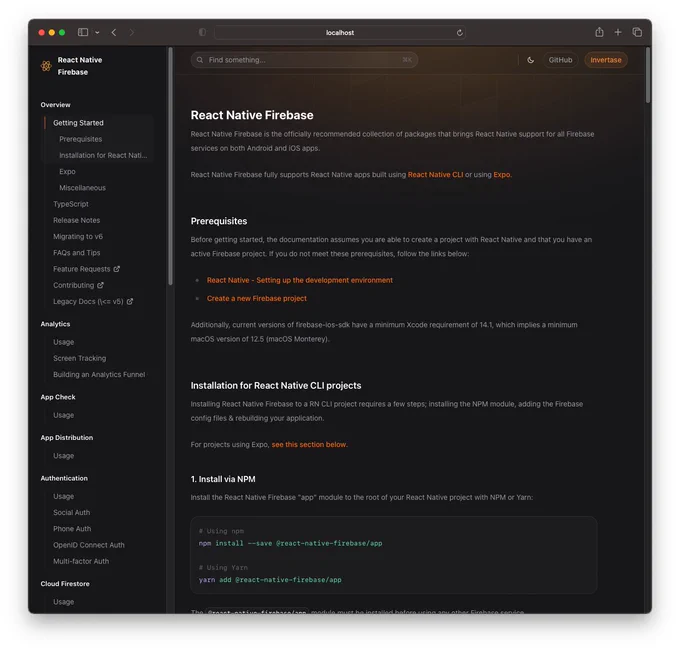The height and width of the screenshot is (651, 680).
Task: Open the TypeScript sidebar page
Action: click(71, 204)
